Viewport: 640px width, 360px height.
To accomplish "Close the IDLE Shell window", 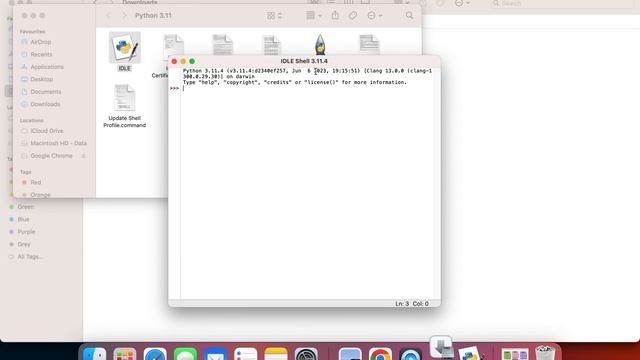I will click(174, 61).
